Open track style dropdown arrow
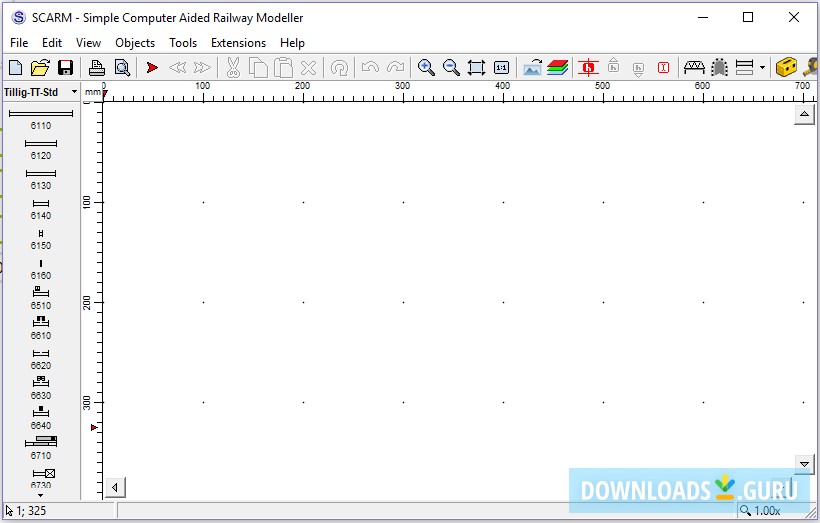The image size is (820, 523). pos(762,67)
